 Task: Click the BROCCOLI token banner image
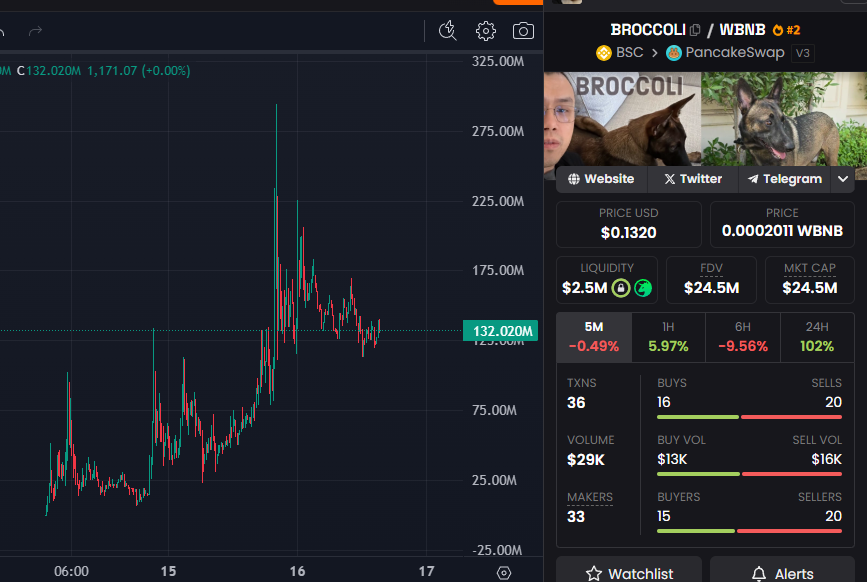coord(706,119)
